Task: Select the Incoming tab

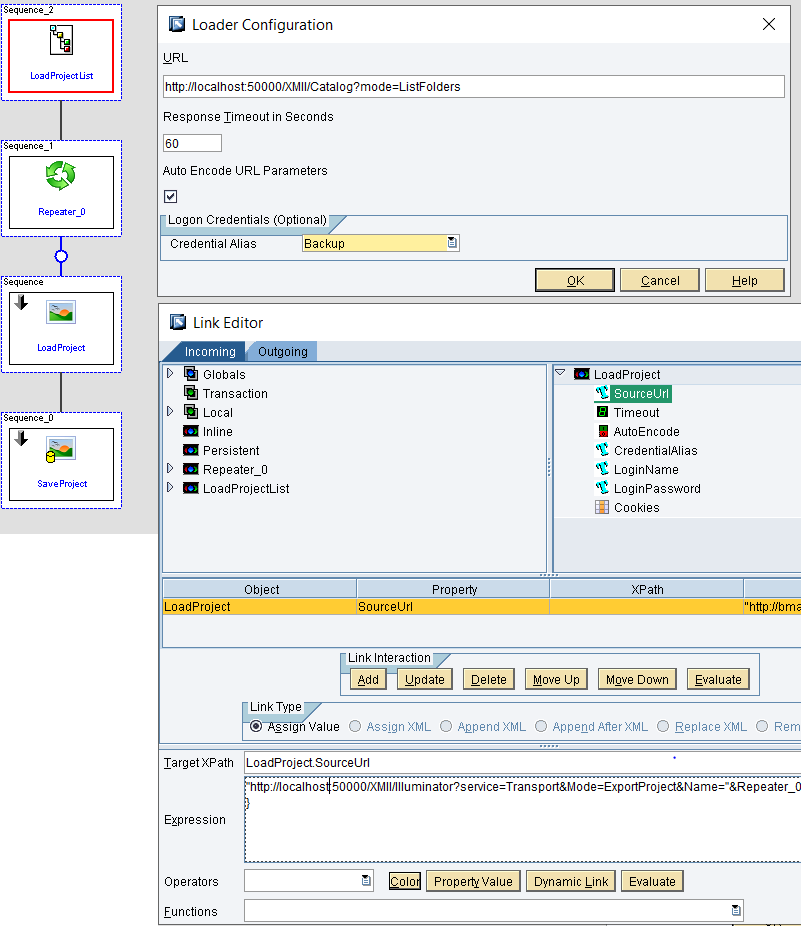Action: coord(212,351)
